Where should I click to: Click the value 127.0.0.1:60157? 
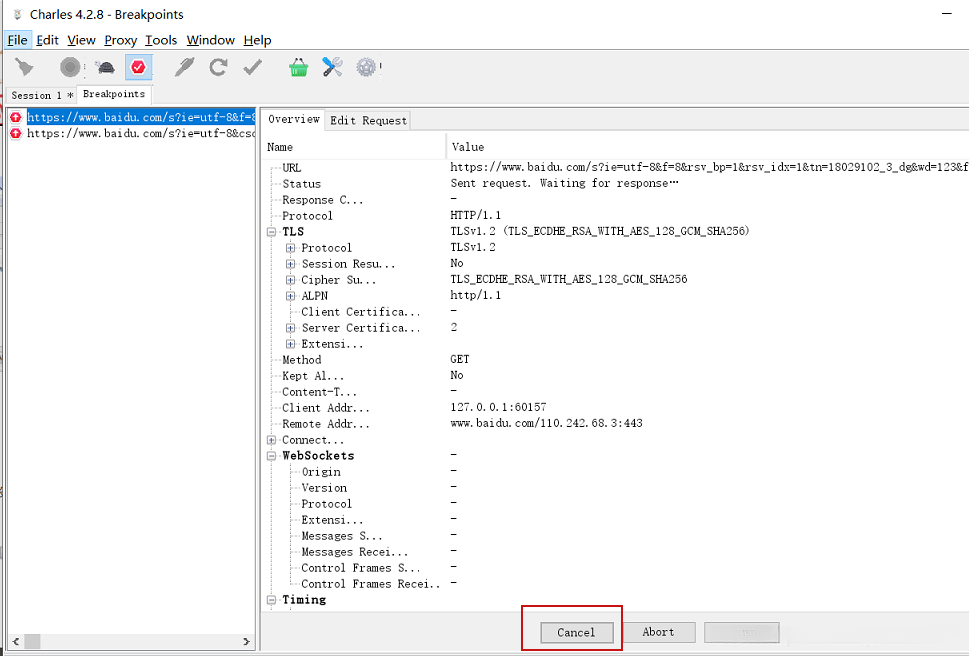tap(498, 407)
